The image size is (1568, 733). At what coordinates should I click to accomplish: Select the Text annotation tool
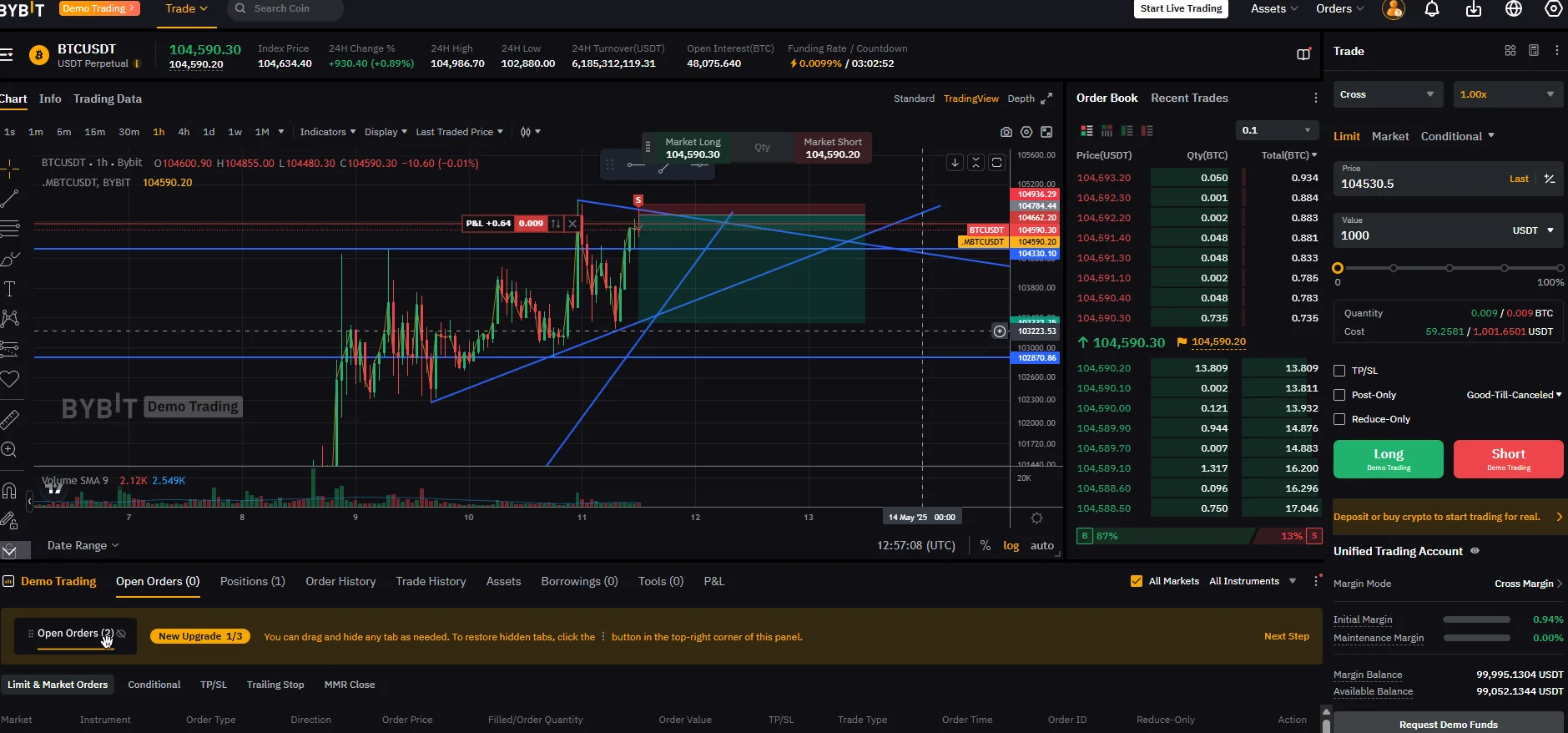[9, 289]
